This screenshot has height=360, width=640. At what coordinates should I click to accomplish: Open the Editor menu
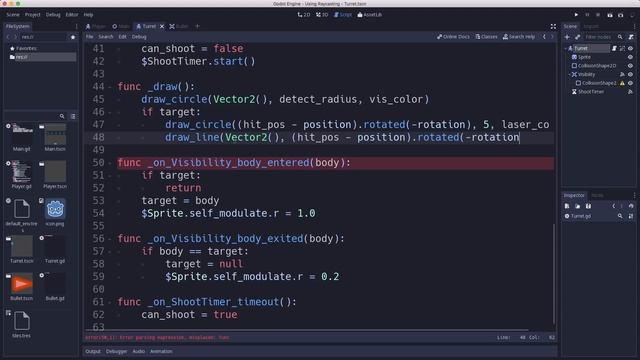(x=72, y=15)
